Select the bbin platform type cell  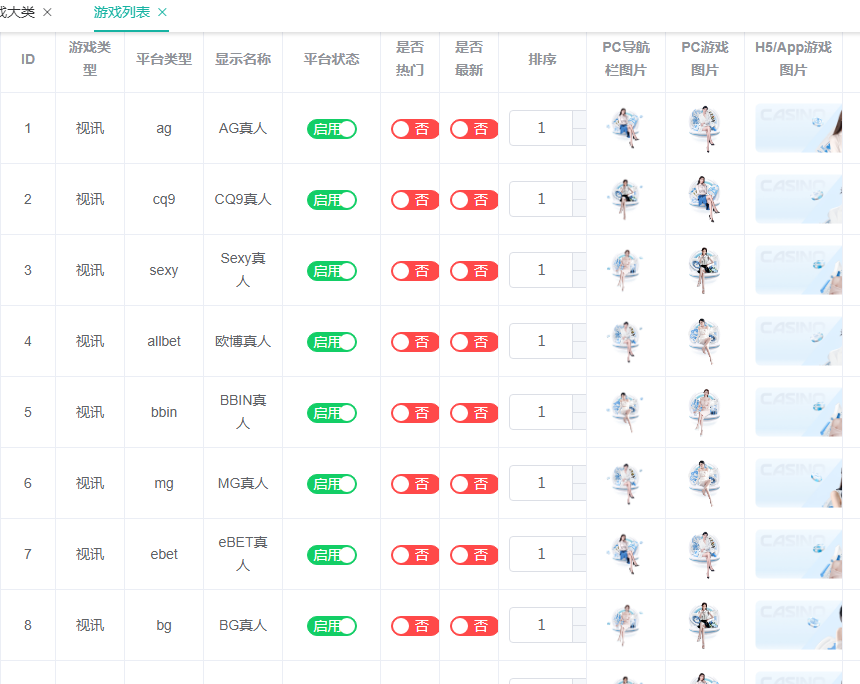tap(164, 412)
